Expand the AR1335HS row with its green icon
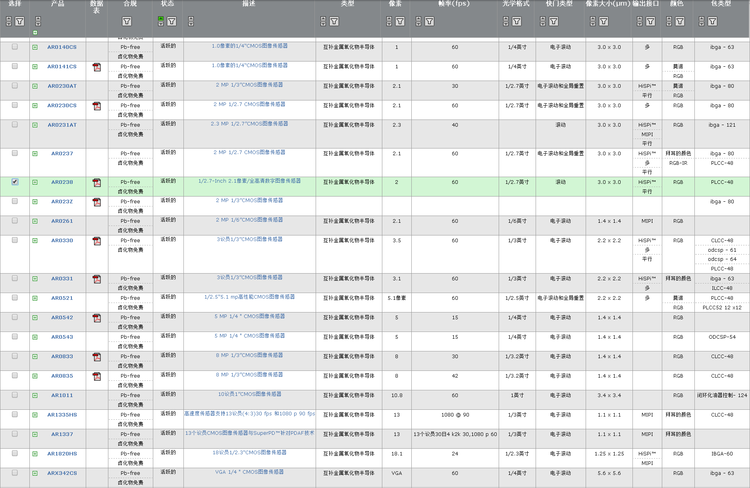This screenshot has height=488, width=750. (x=35, y=415)
